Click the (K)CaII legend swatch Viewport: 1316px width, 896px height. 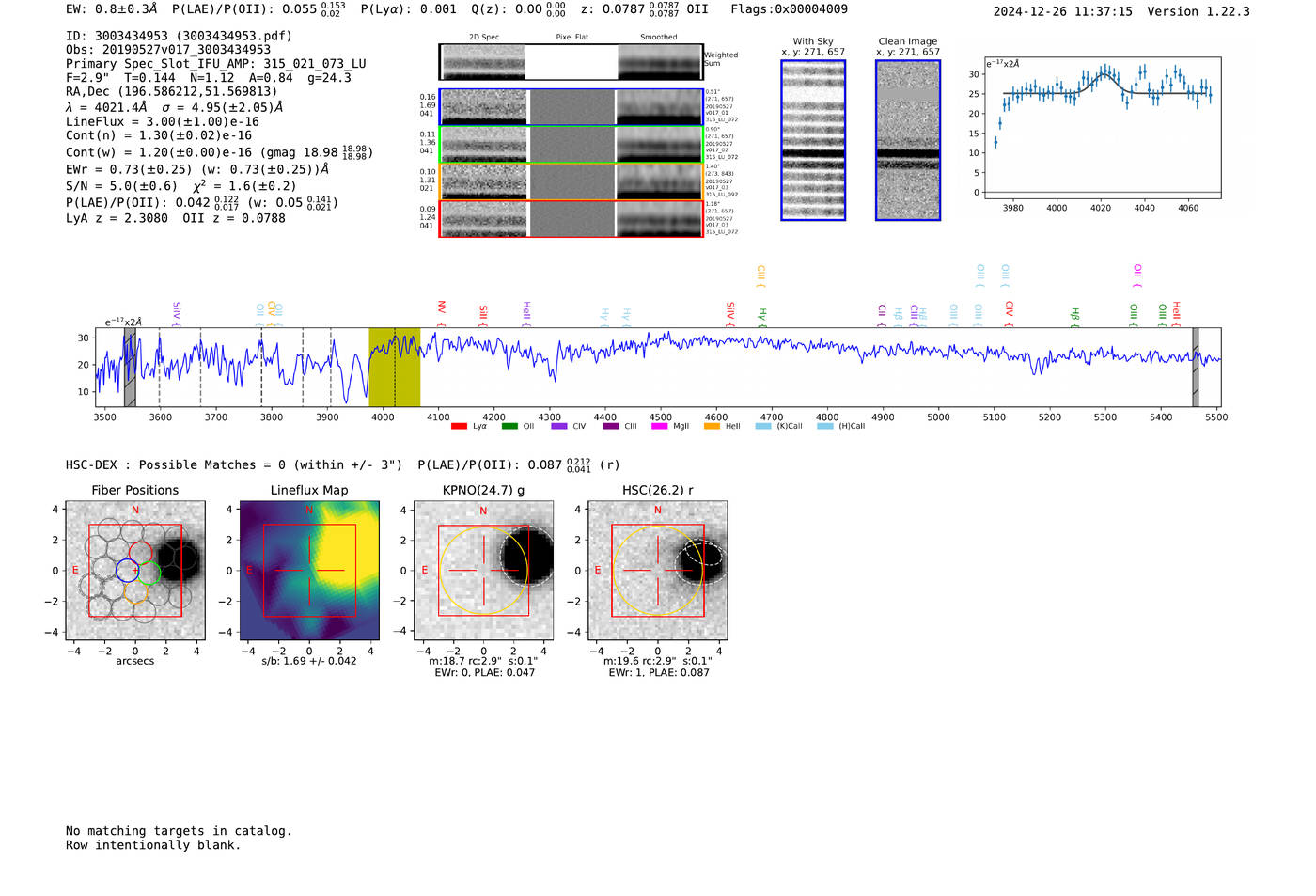coord(763,426)
